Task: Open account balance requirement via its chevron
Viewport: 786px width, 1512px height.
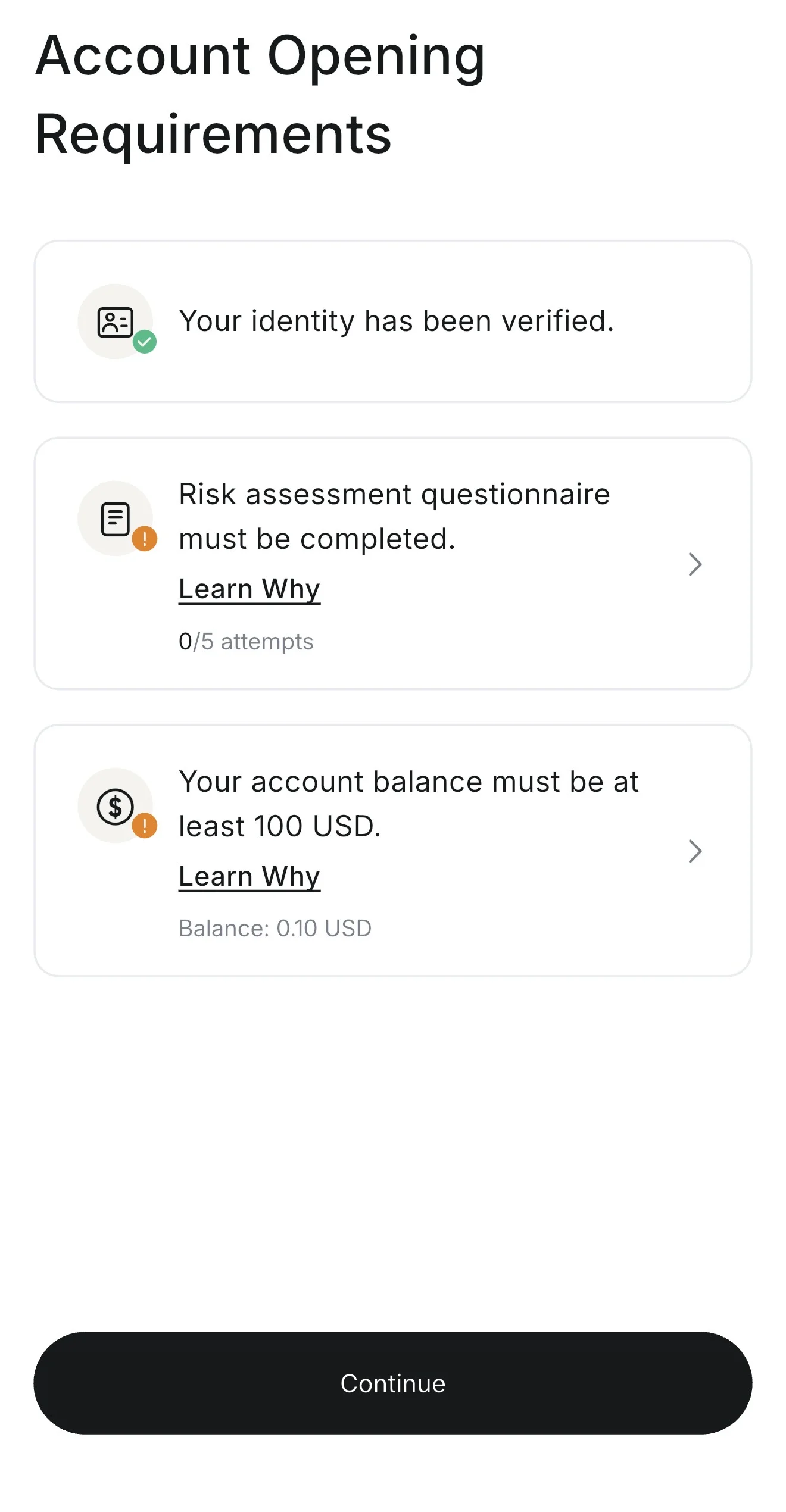Action: 694,851
